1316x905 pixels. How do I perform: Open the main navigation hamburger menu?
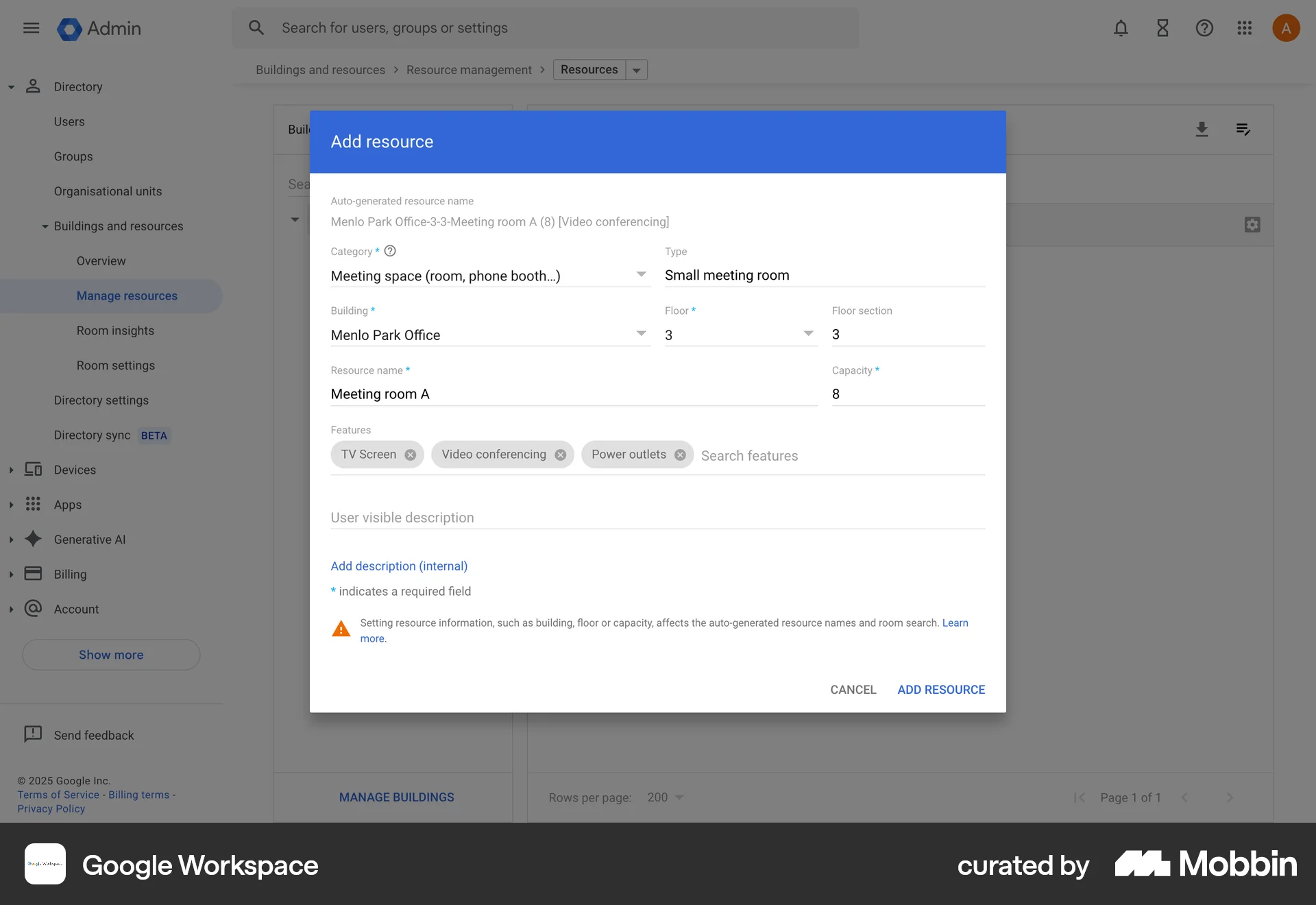31,28
